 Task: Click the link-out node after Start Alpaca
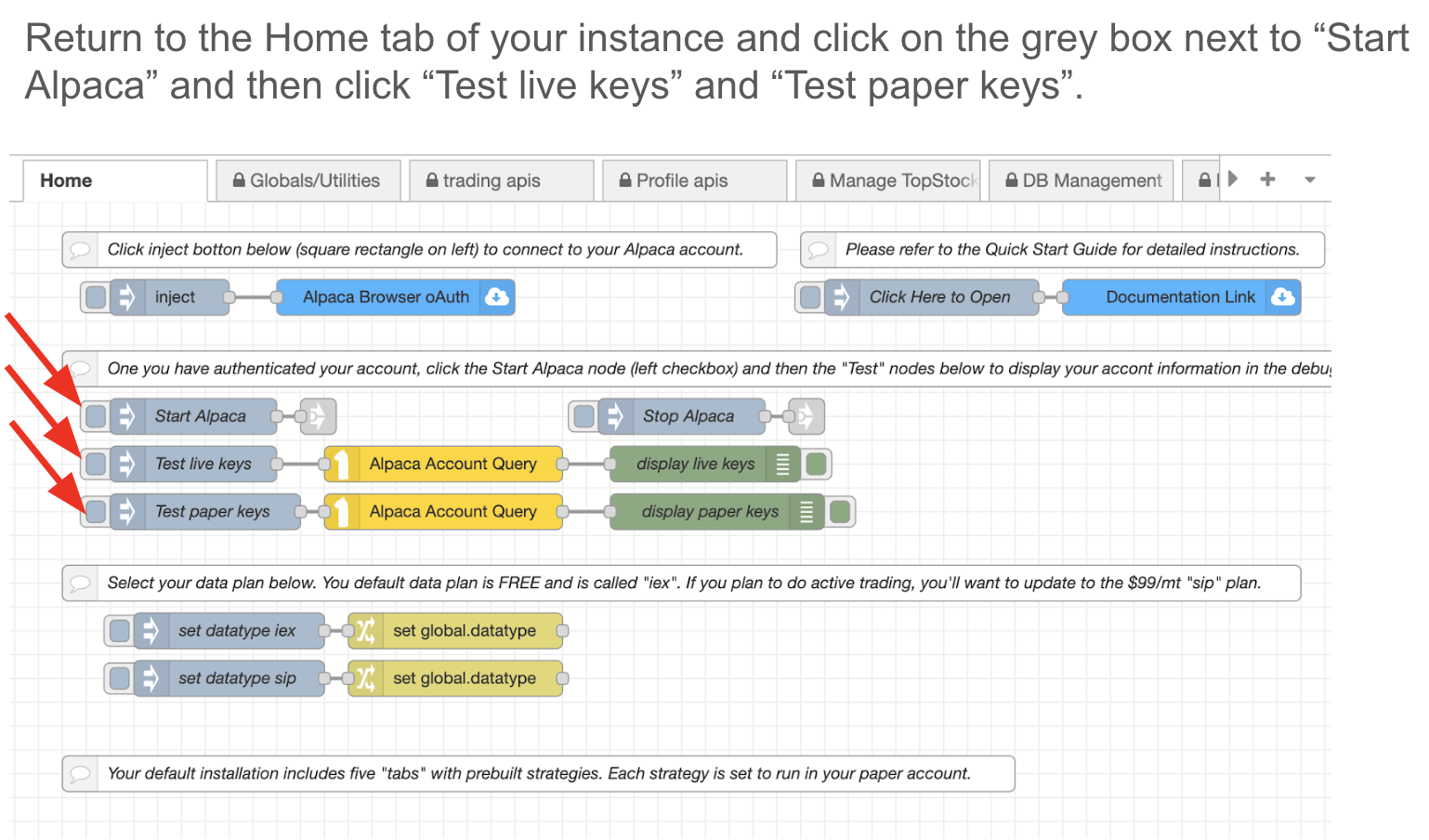point(318,416)
